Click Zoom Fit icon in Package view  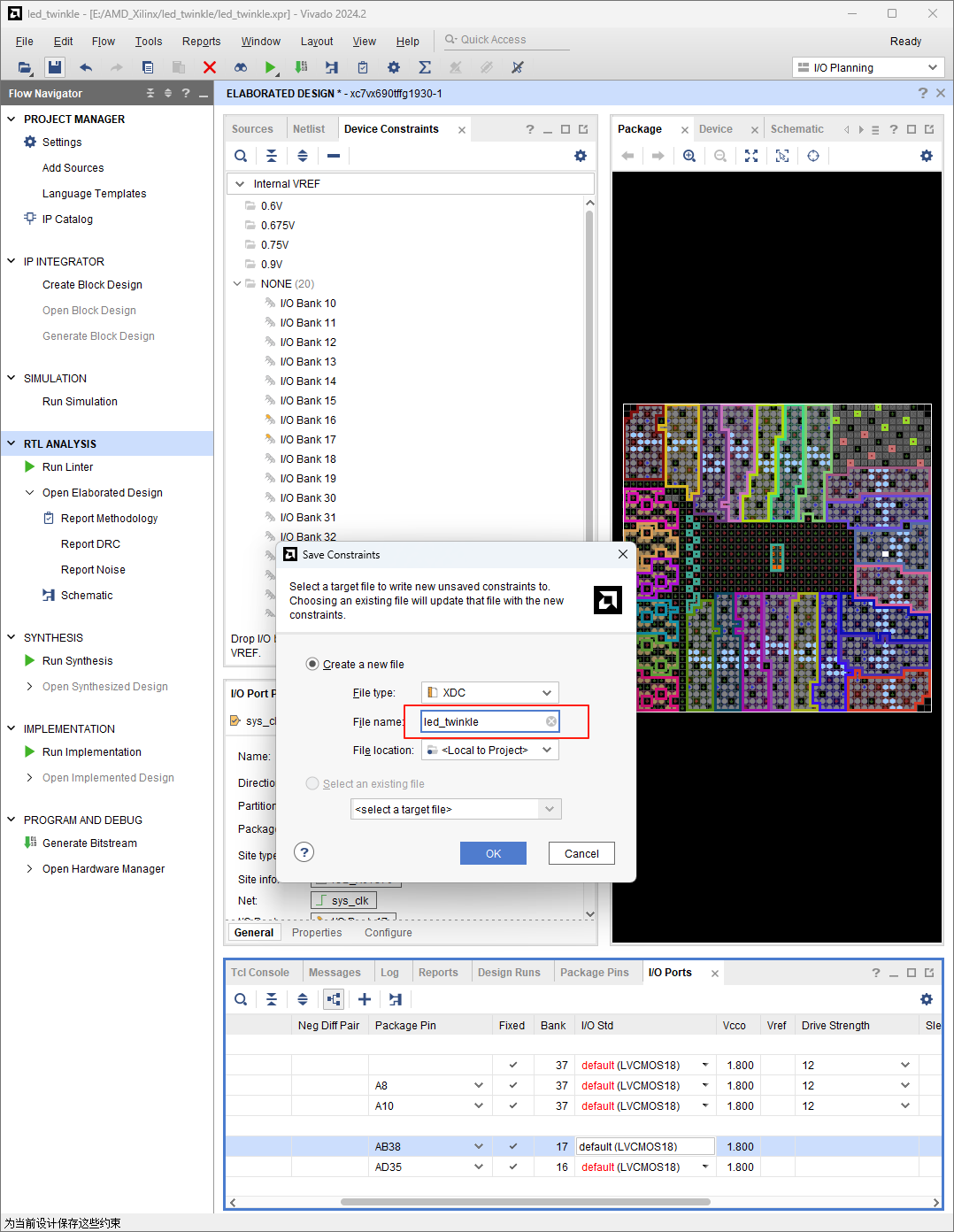pyautogui.click(x=751, y=156)
